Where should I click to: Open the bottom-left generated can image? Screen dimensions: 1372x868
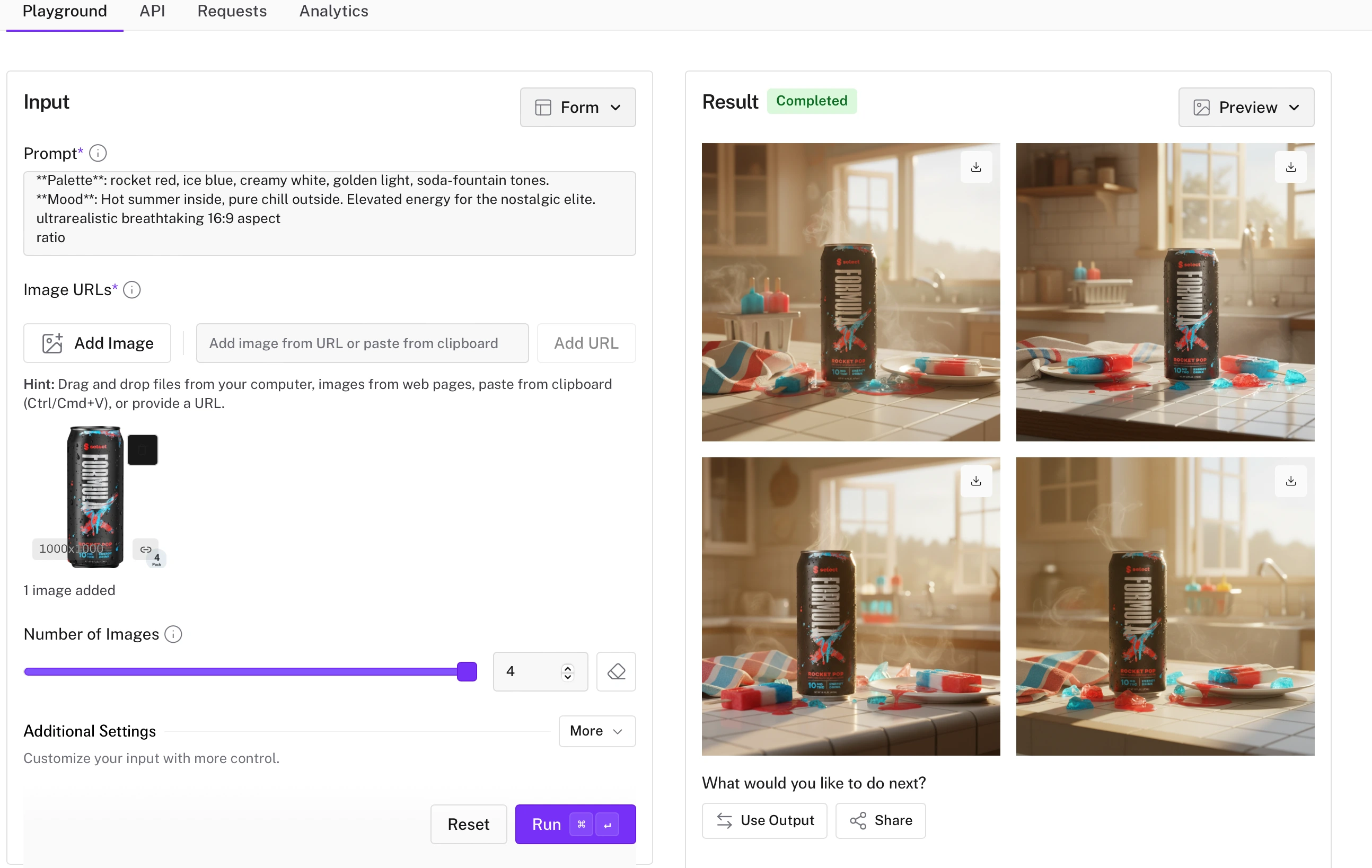pyautogui.click(x=850, y=607)
